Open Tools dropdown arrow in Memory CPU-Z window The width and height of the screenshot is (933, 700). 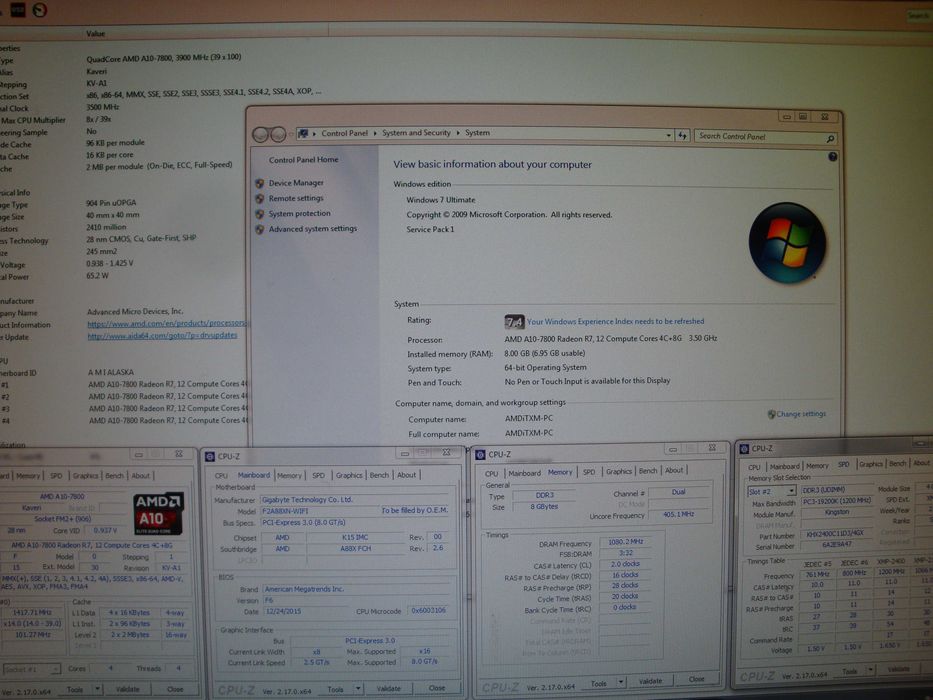click(621, 682)
